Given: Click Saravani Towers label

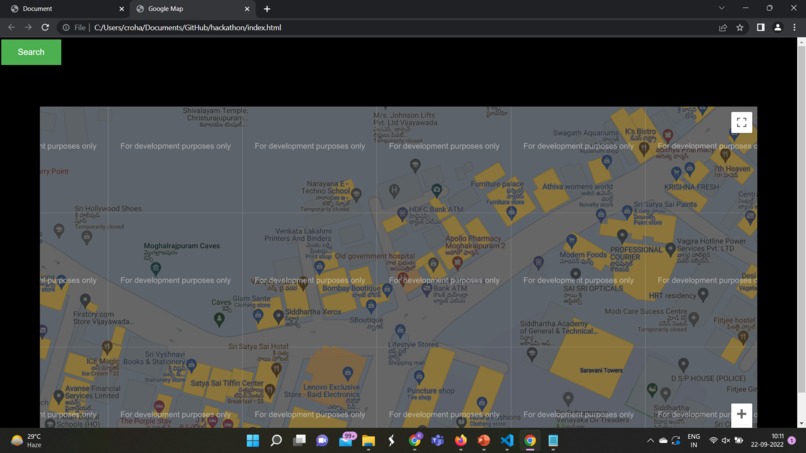Looking at the screenshot, I should pos(601,370).
